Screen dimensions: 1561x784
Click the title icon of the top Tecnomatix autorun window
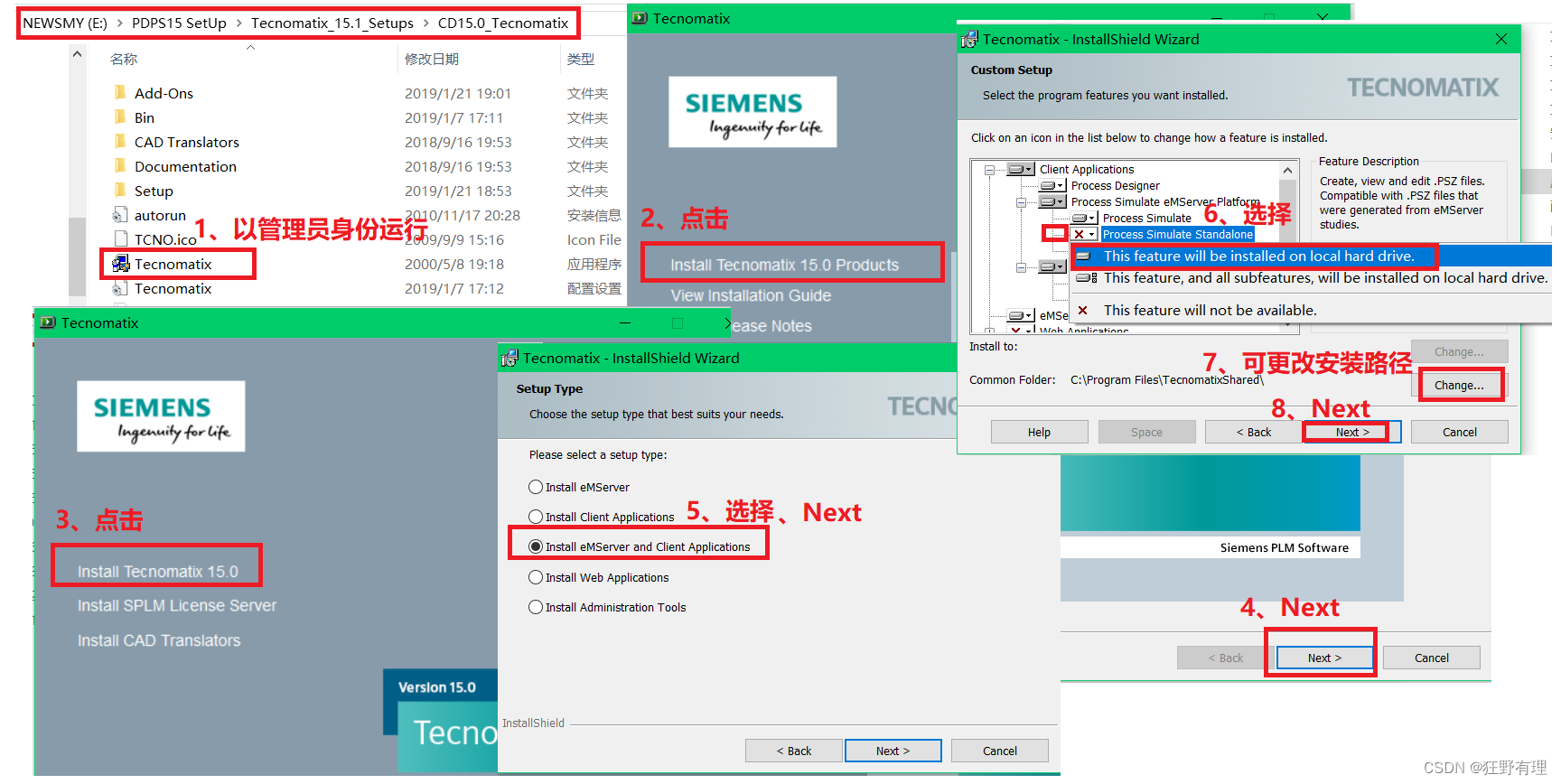pos(640,19)
